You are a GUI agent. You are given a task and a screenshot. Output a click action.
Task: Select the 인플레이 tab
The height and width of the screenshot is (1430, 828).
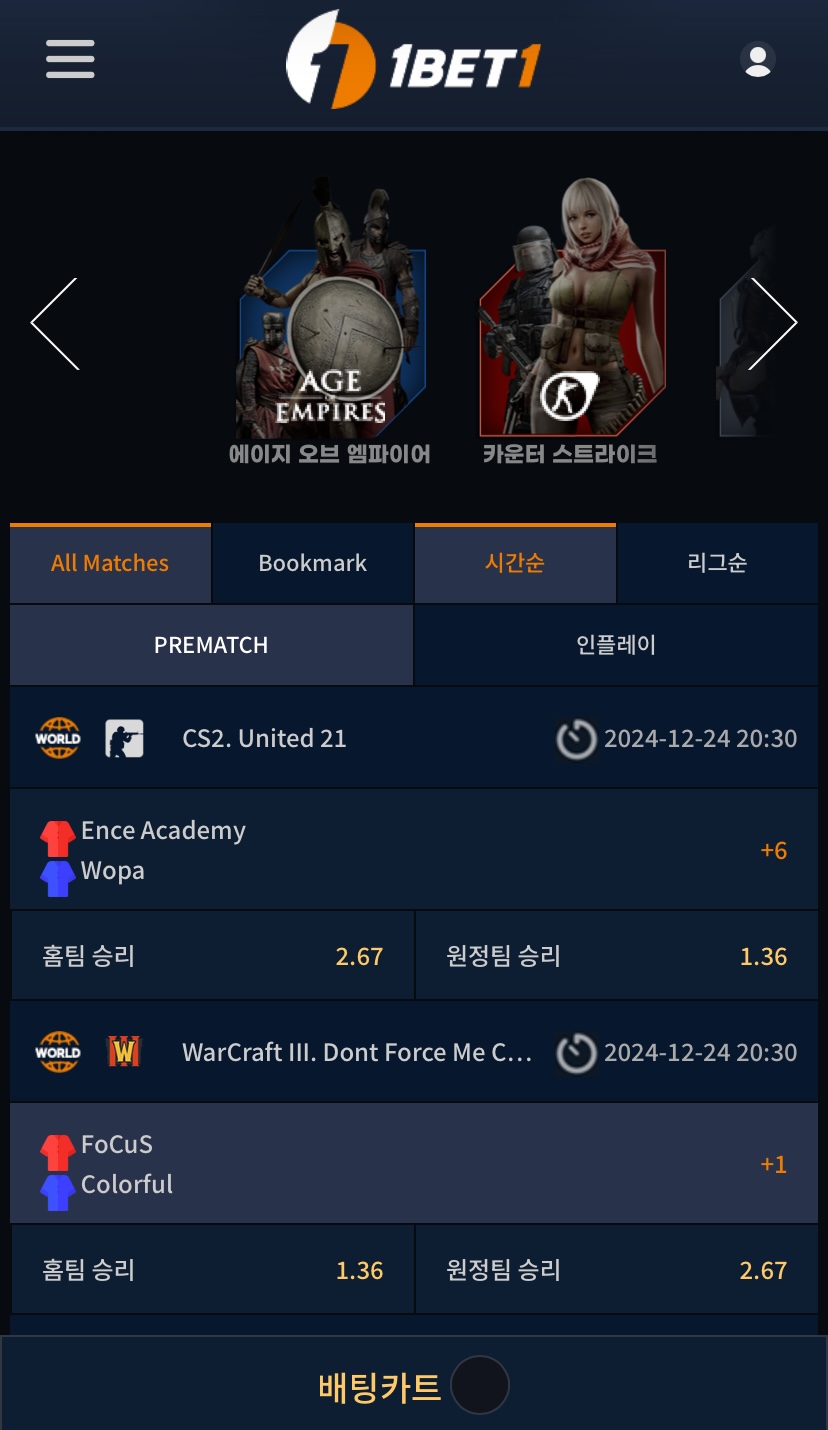tap(616, 645)
